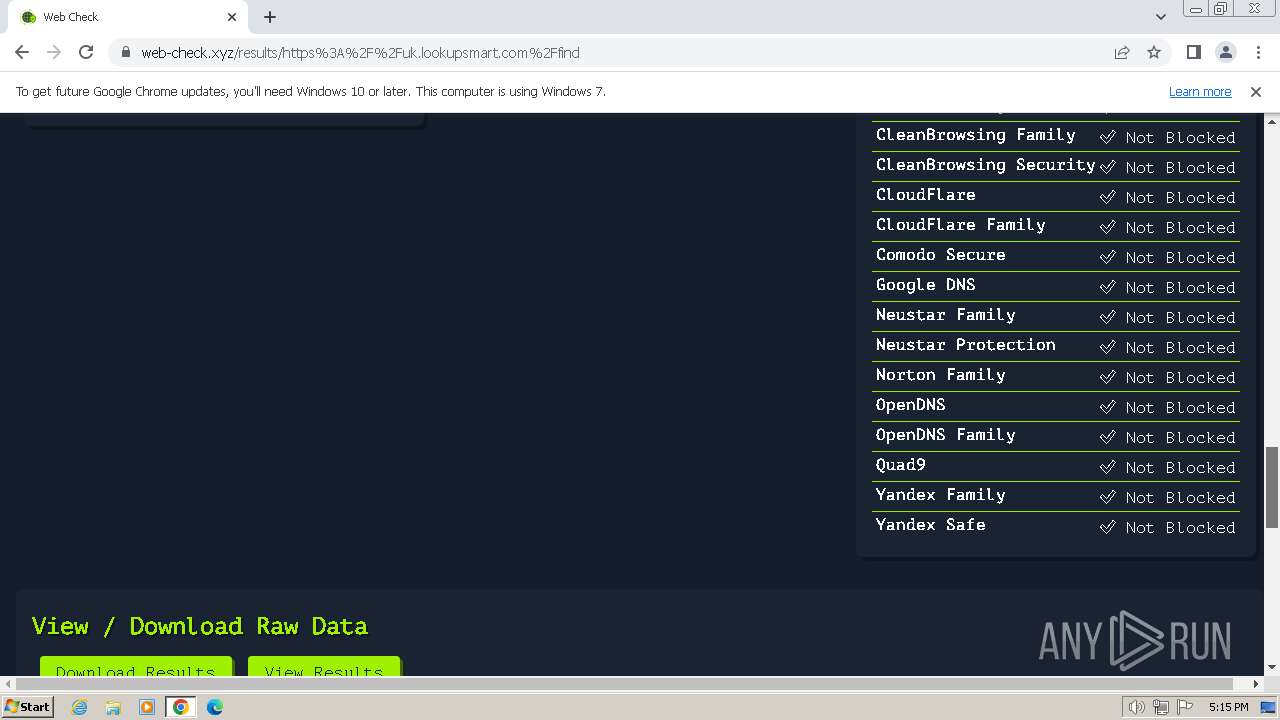Select the Web Check tab
1280x720 pixels.
[x=128, y=17]
